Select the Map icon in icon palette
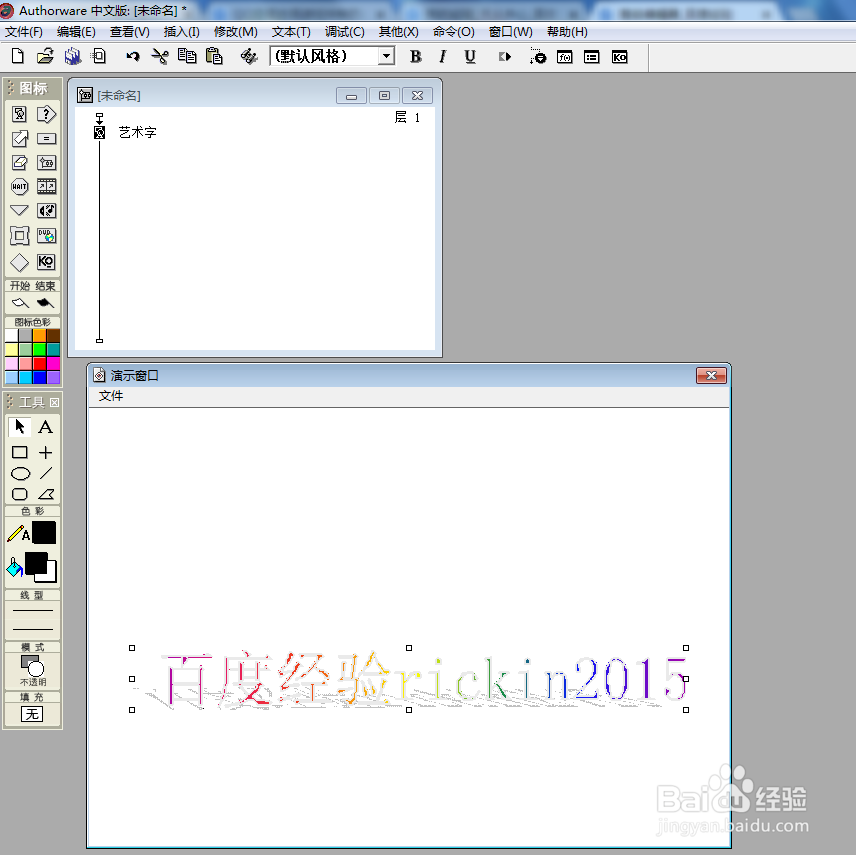 [46, 162]
